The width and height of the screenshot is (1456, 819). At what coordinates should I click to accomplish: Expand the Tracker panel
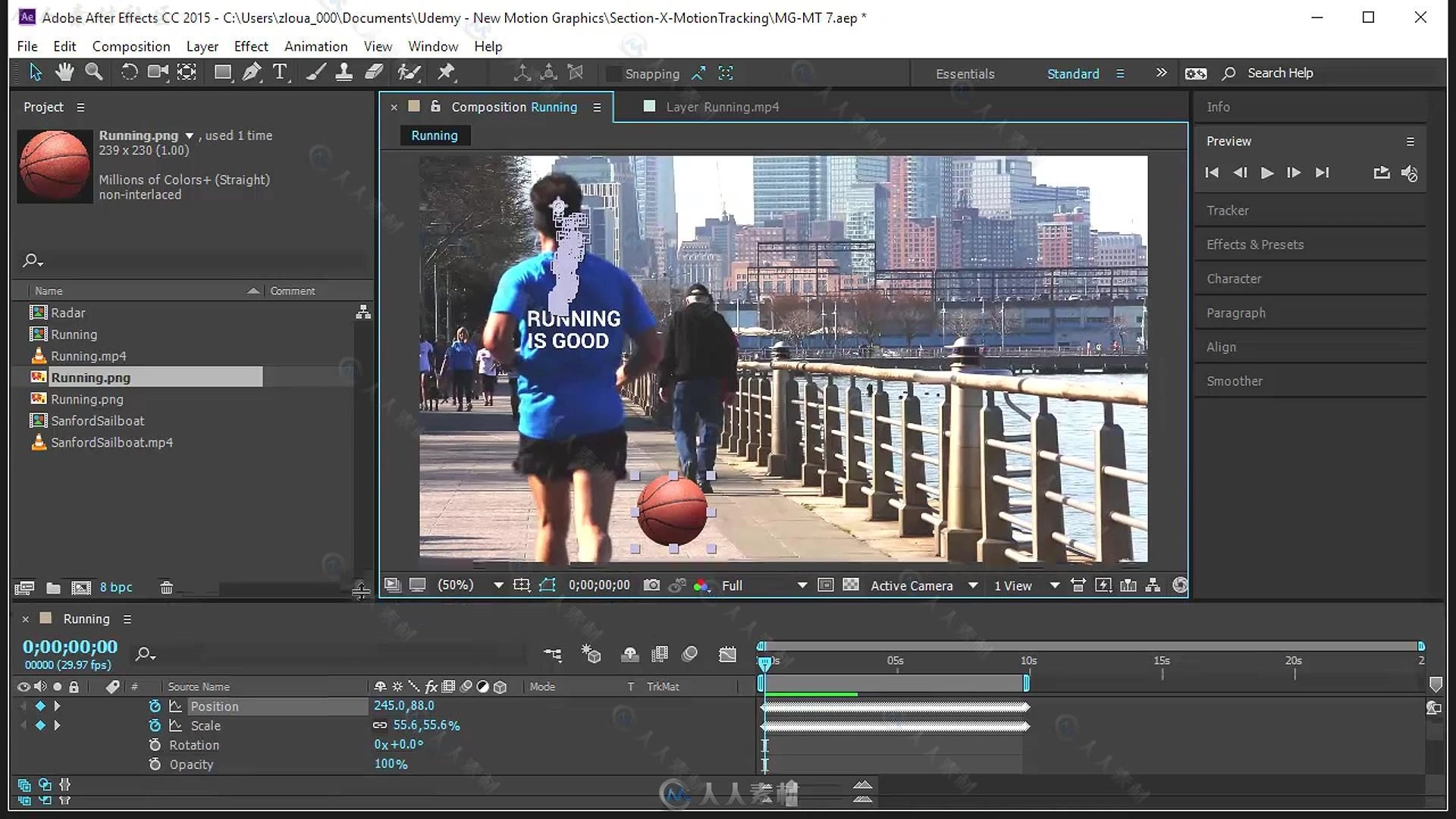coord(1227,210)
